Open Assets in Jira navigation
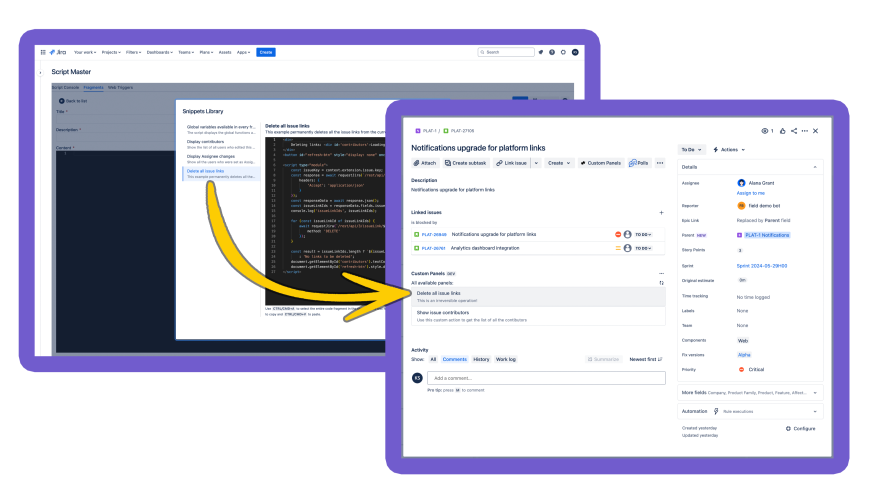Image resolution: width=870 pixels, height=494 pixels. coord(225,52)
